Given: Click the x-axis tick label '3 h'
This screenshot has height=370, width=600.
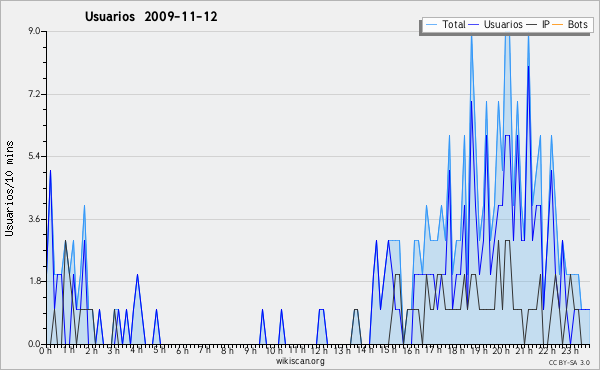Looking at the screenshot, I should (x=114, y=351).
